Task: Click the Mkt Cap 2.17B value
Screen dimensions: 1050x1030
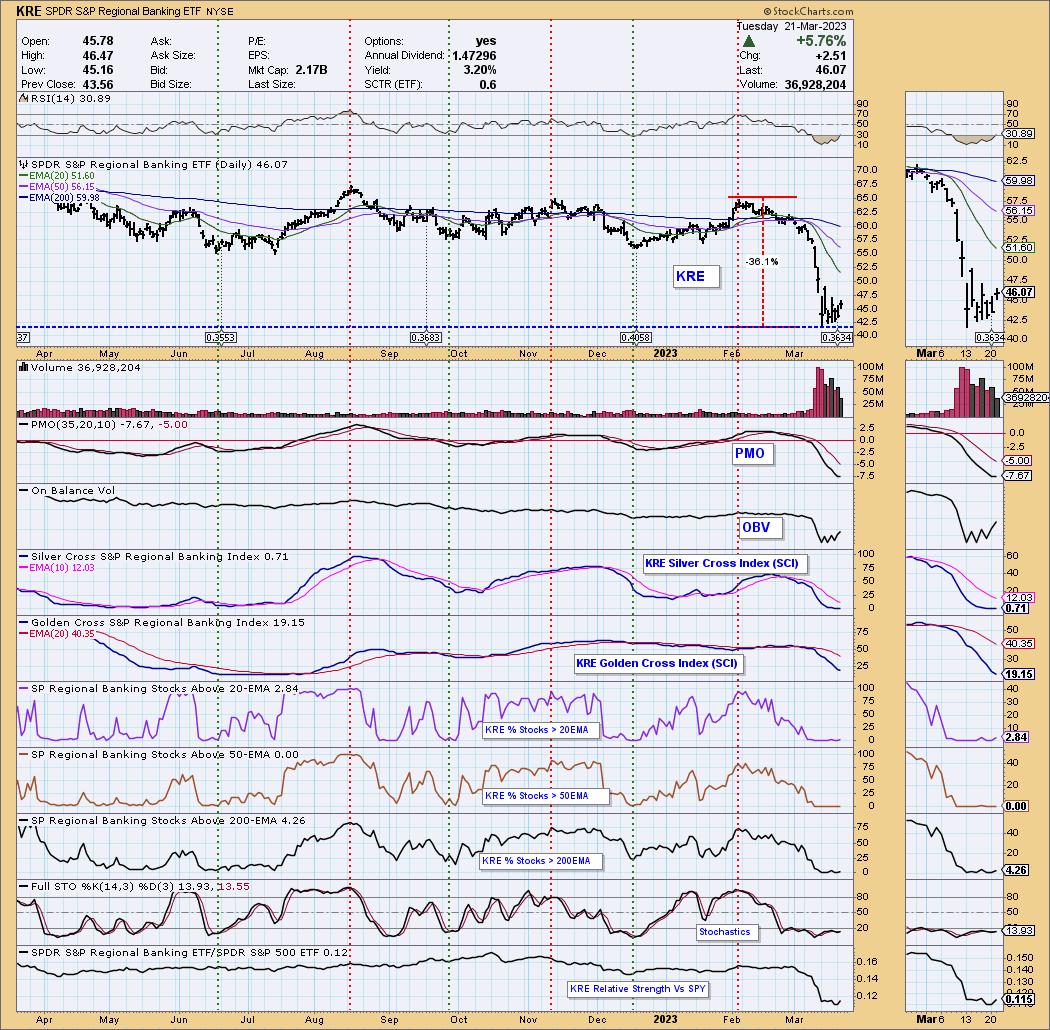Action: coord(310,70)
